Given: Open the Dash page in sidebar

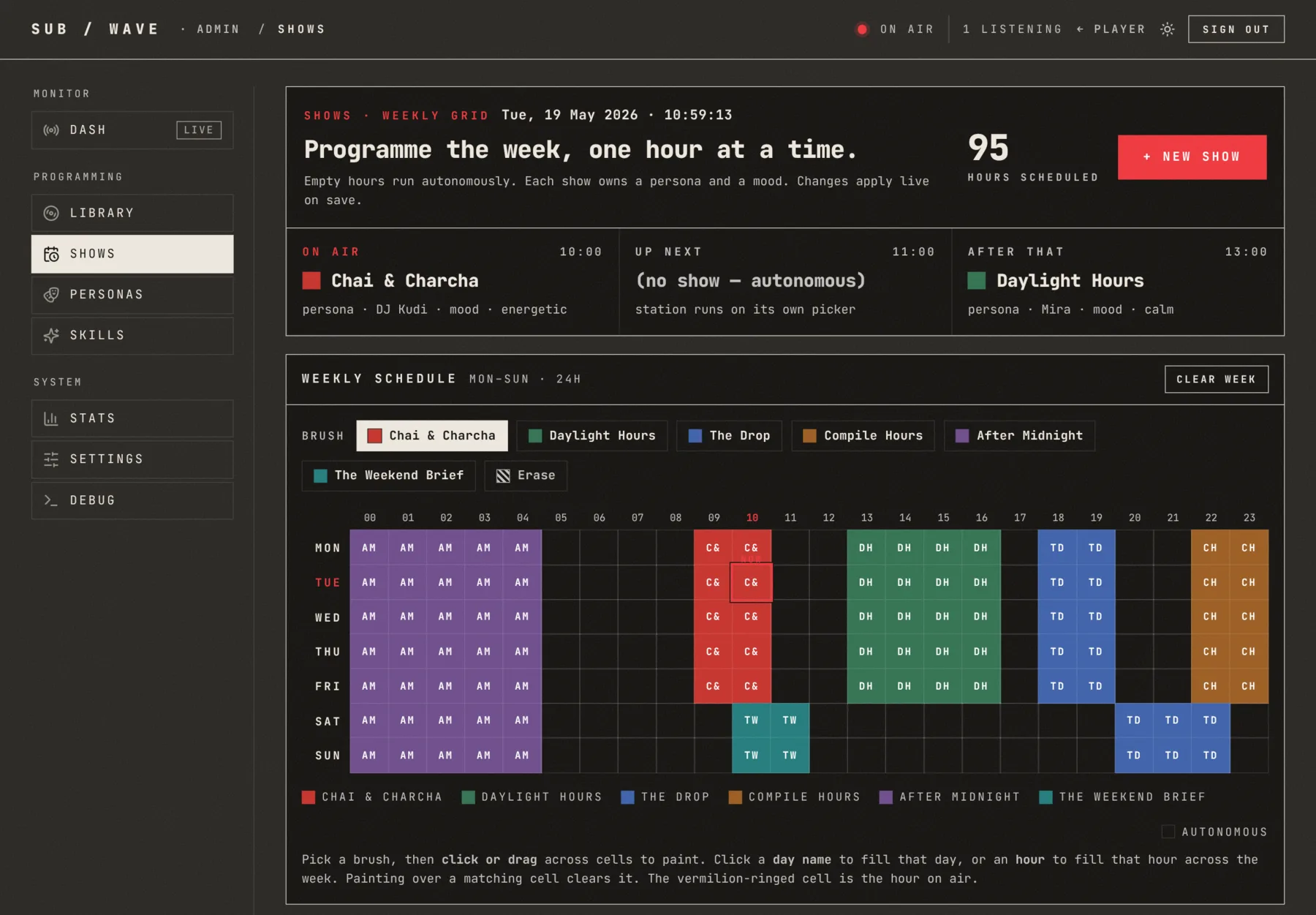Looking at the screenshot, I should tap(132, 130).
